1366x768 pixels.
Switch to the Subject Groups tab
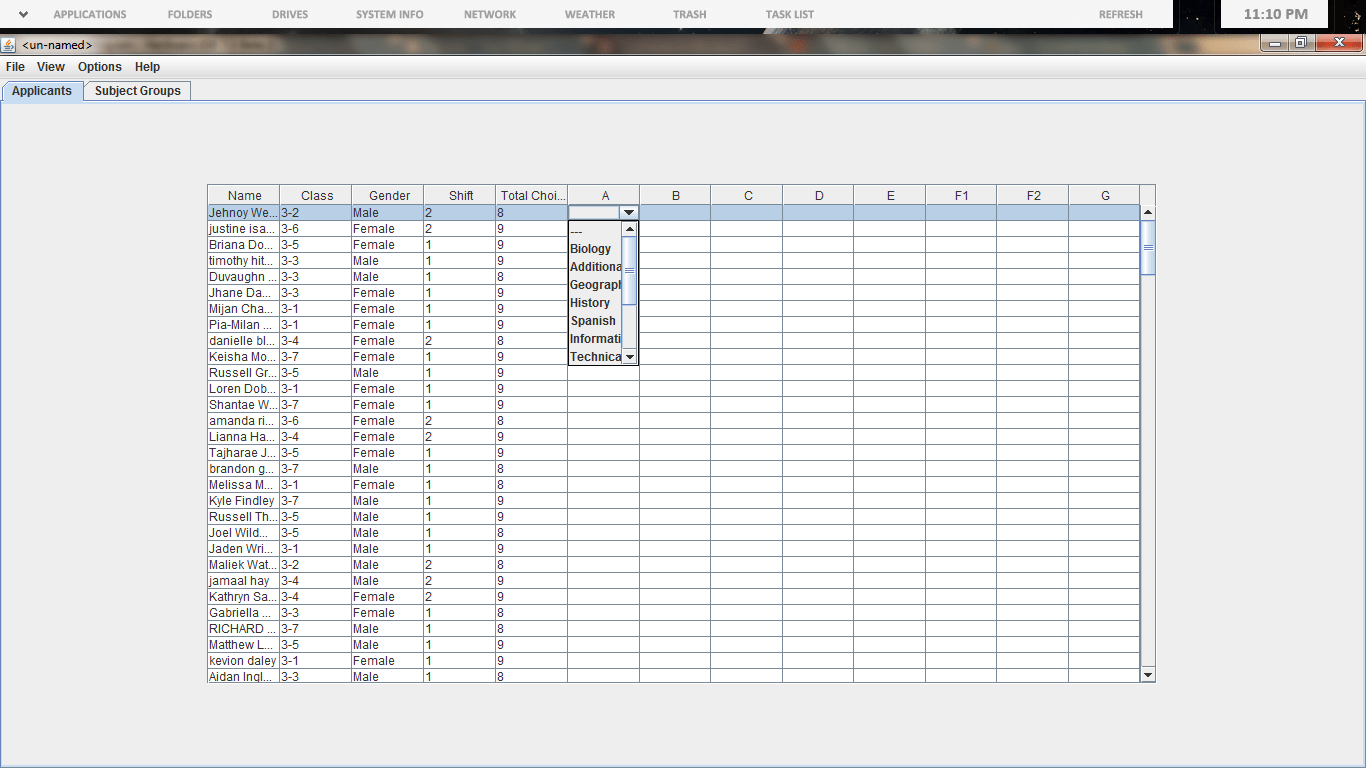point(138,91)
